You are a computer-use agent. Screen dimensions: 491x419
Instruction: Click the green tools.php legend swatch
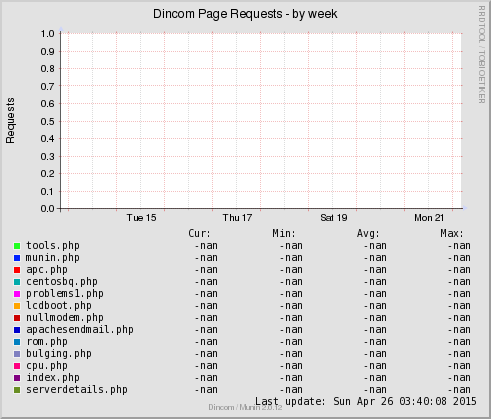point(17,246)
